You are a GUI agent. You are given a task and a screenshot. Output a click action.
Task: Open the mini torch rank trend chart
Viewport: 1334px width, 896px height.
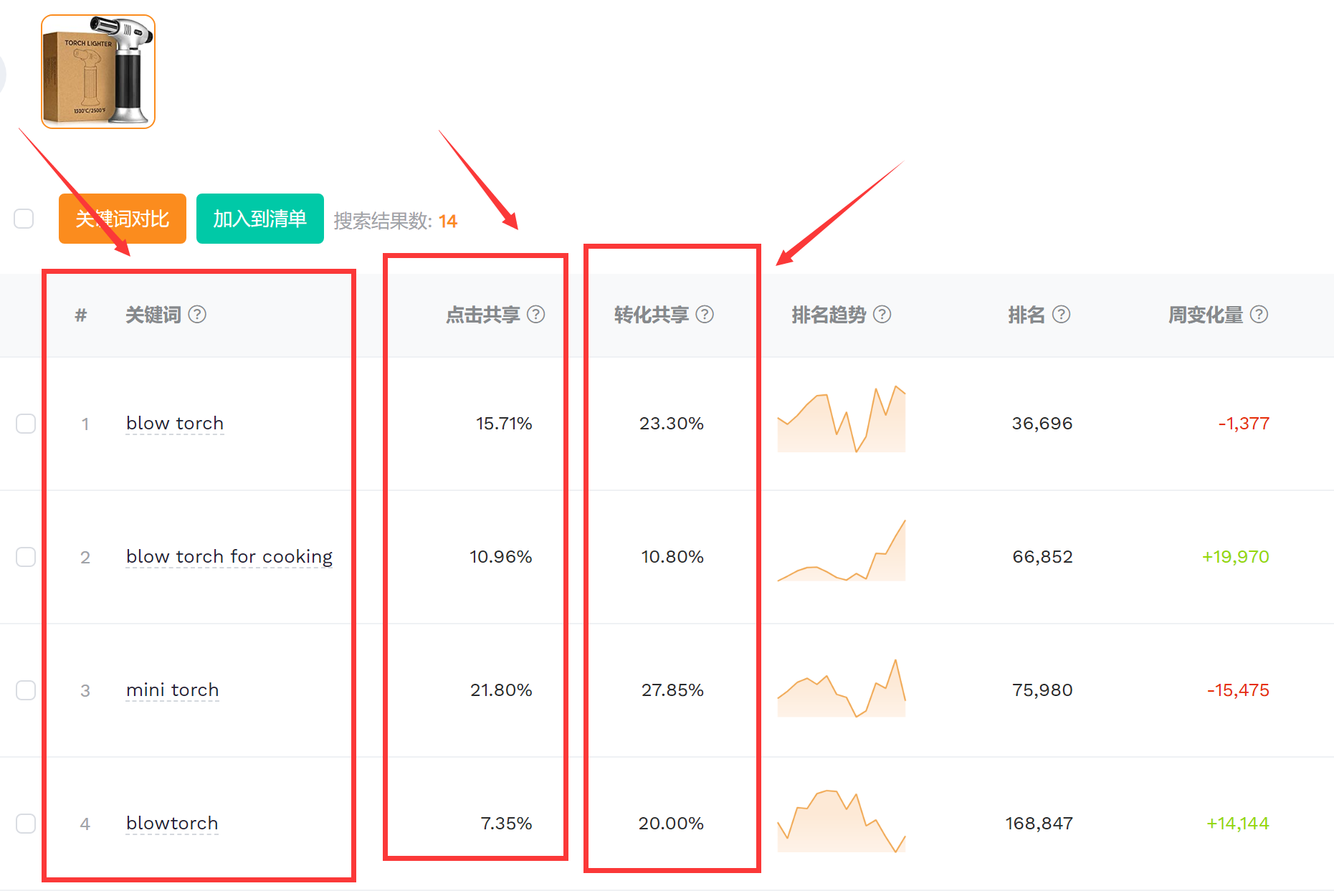point(842,688)
